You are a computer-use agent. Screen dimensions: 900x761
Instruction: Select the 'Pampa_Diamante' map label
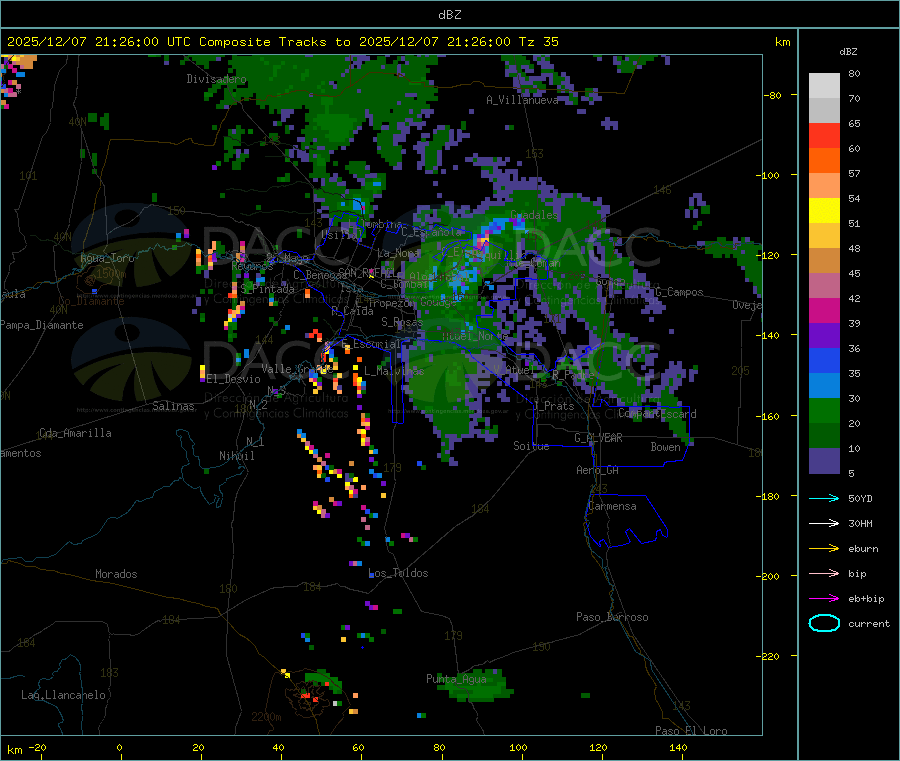coord(42,325)
